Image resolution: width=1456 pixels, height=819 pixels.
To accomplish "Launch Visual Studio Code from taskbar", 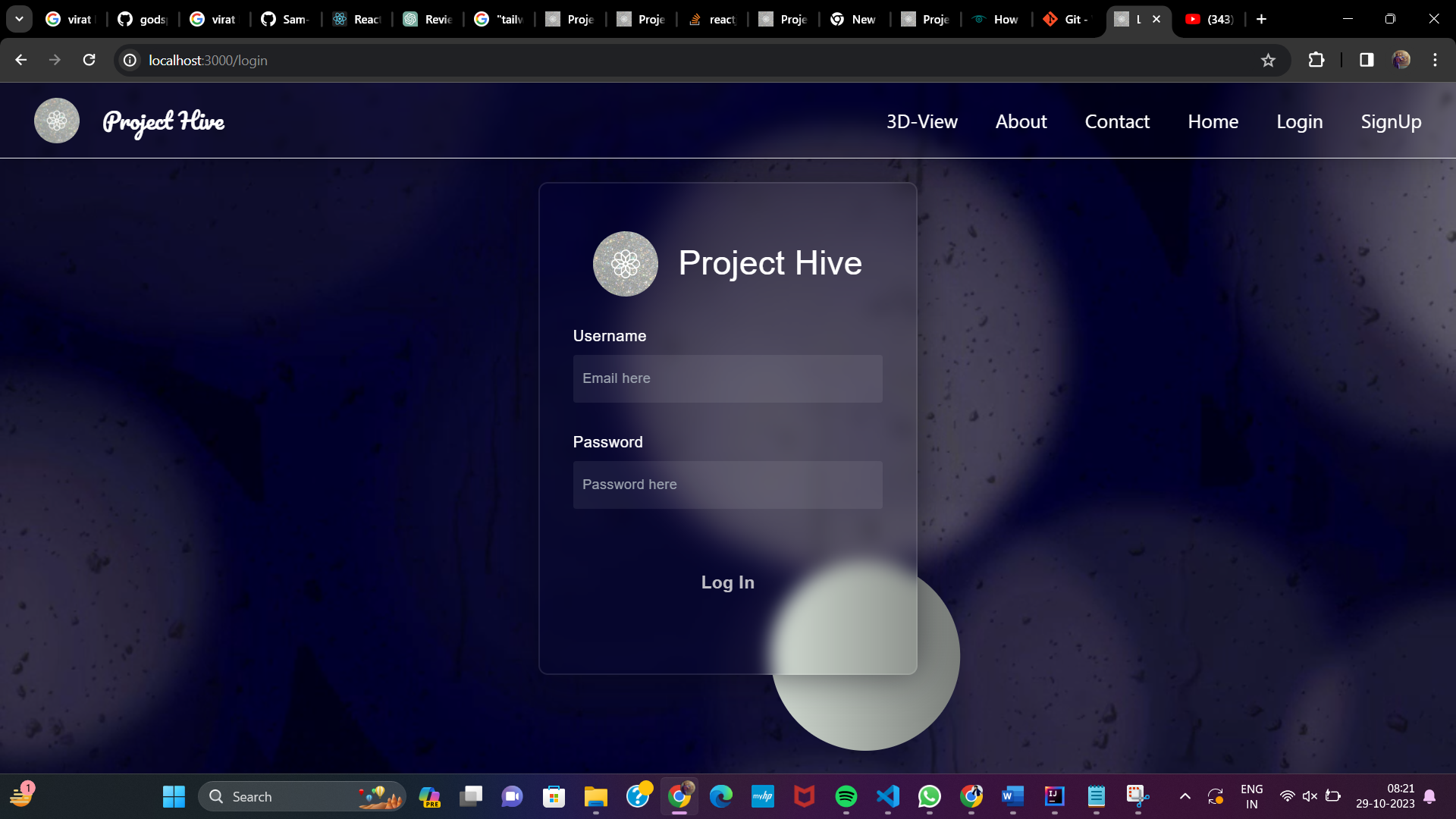I will point(887,796).
